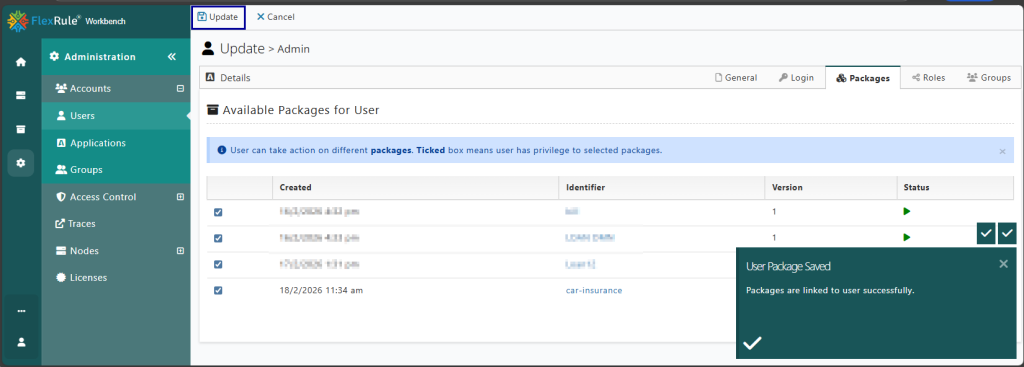The height and width of the screenshot is (367, 1024).
Task: Click the '18/2/2026 11:34 am' created date
Action: pos(321,291)
